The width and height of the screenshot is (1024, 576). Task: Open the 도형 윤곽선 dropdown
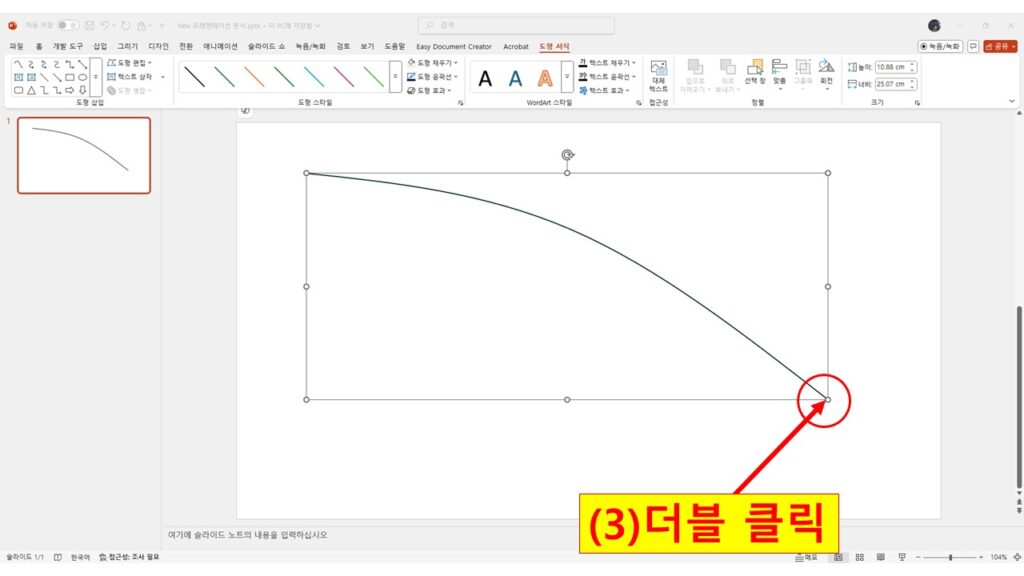point(432,76)
